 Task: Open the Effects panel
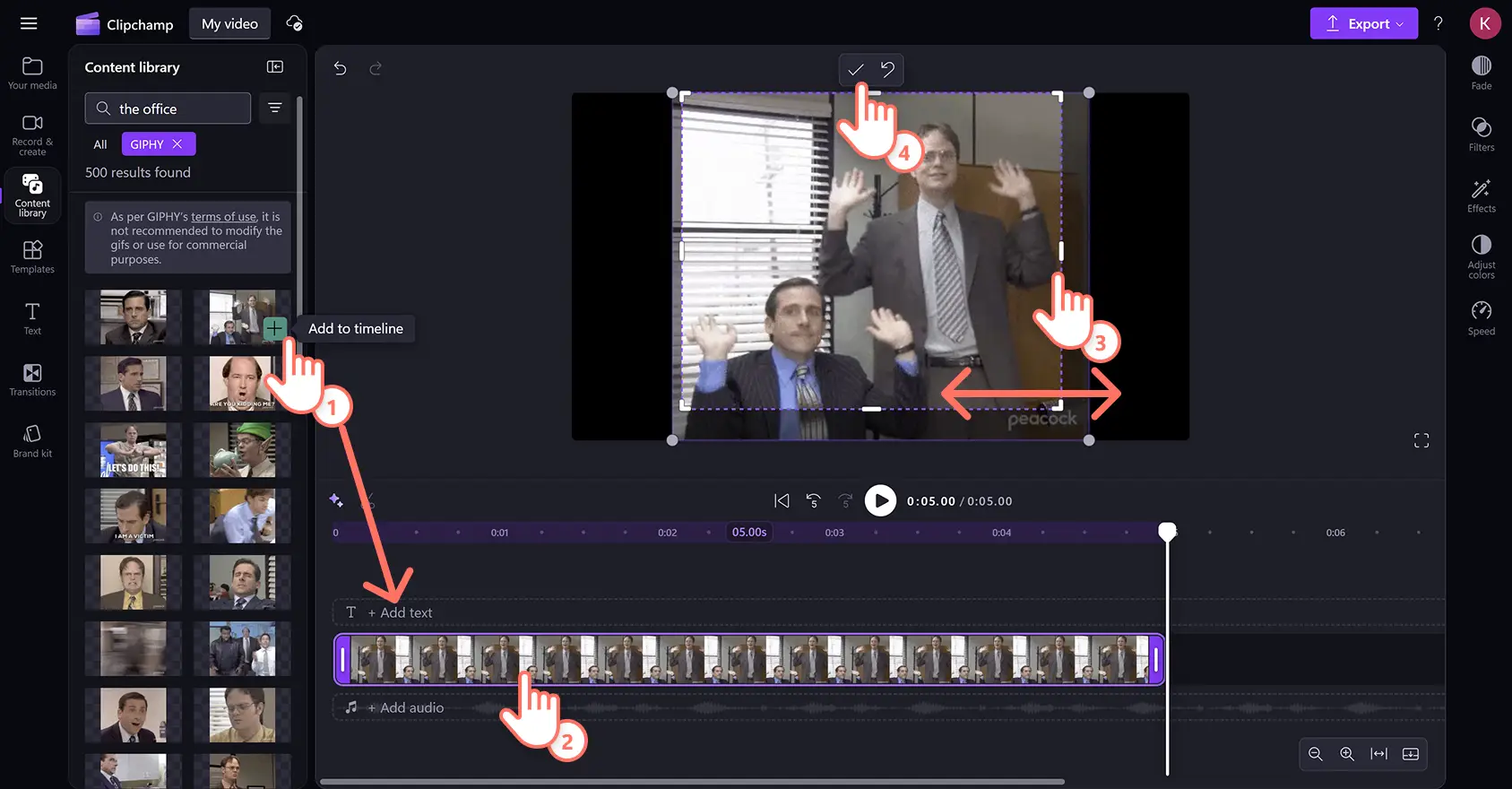(1482, 195)
